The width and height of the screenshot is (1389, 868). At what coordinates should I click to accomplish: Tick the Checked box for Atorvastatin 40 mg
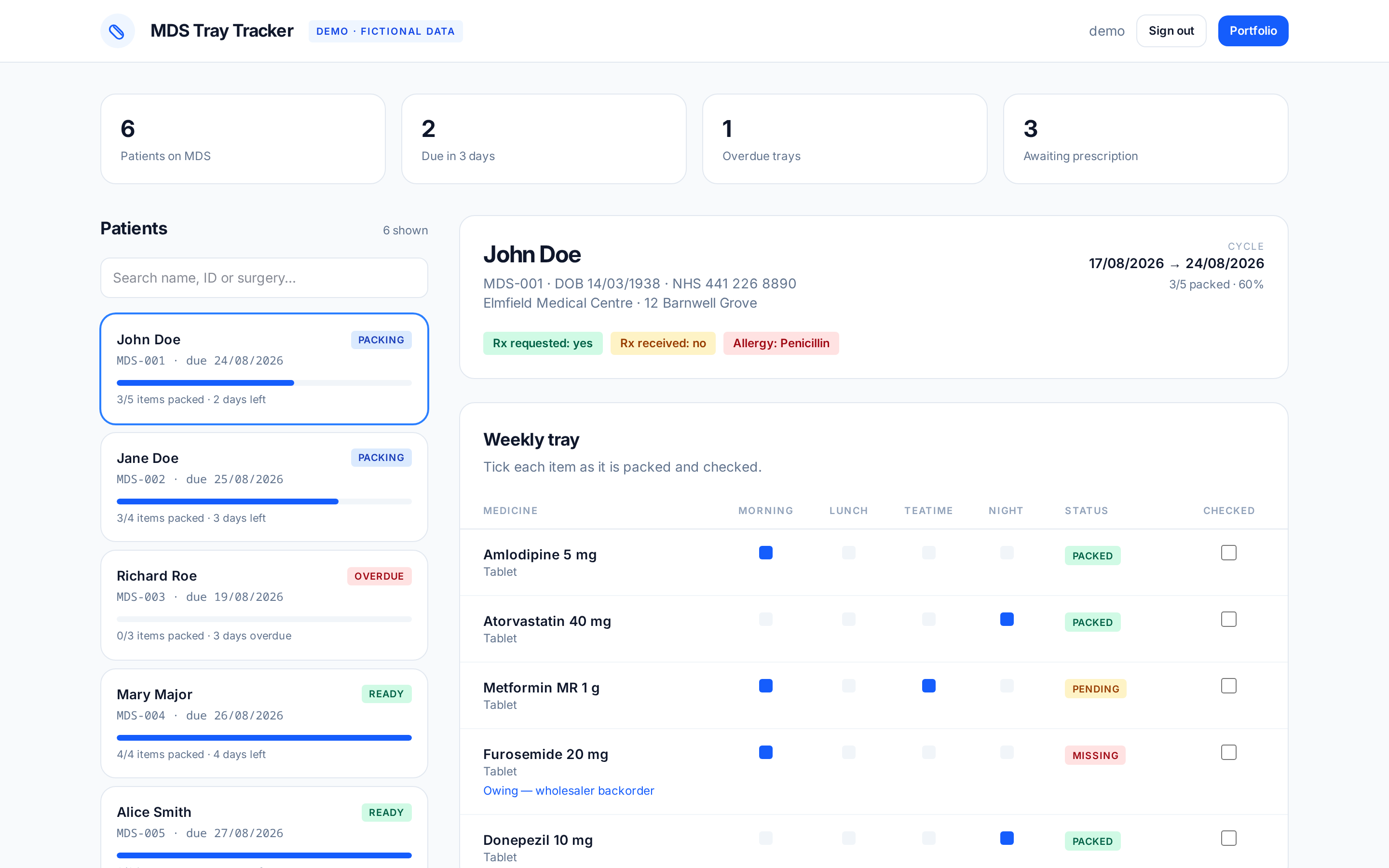pos(1228,620)
